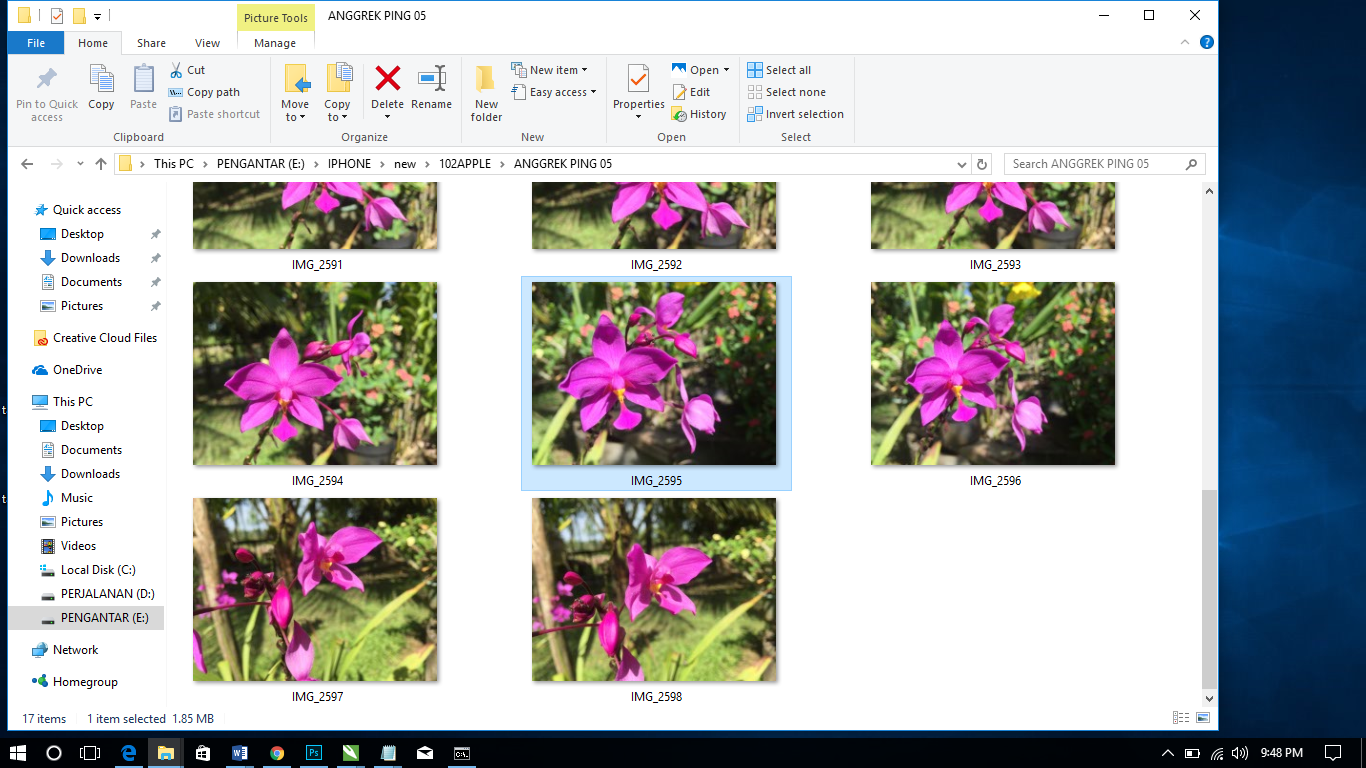Screen dimensions: 1366x768
Task: Open Music under This PC
Action: tap(76, 498)
